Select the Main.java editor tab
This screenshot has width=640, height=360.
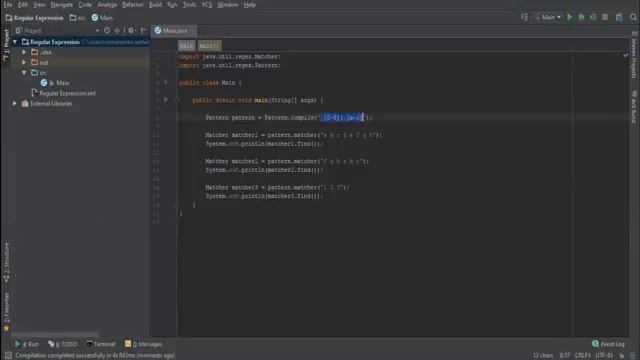pyautogui.click(x=173, y=31)
